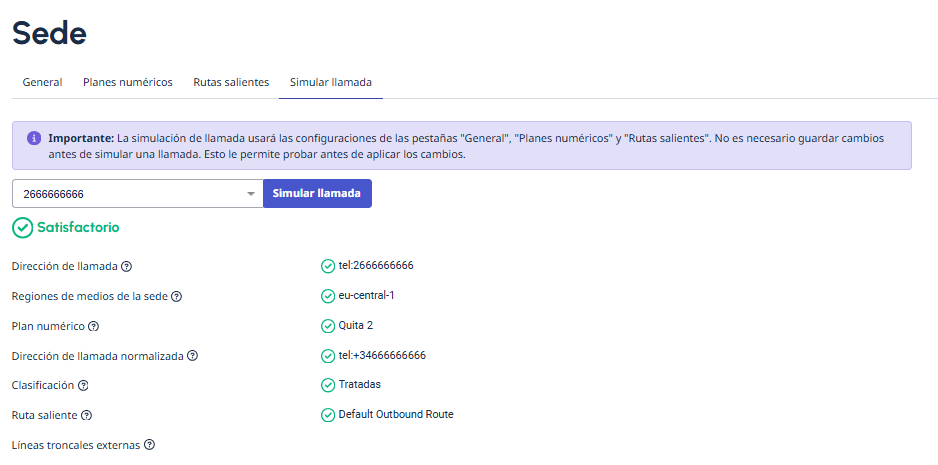
Task: Select the Simular llamada tab
Action: point(331,82)
